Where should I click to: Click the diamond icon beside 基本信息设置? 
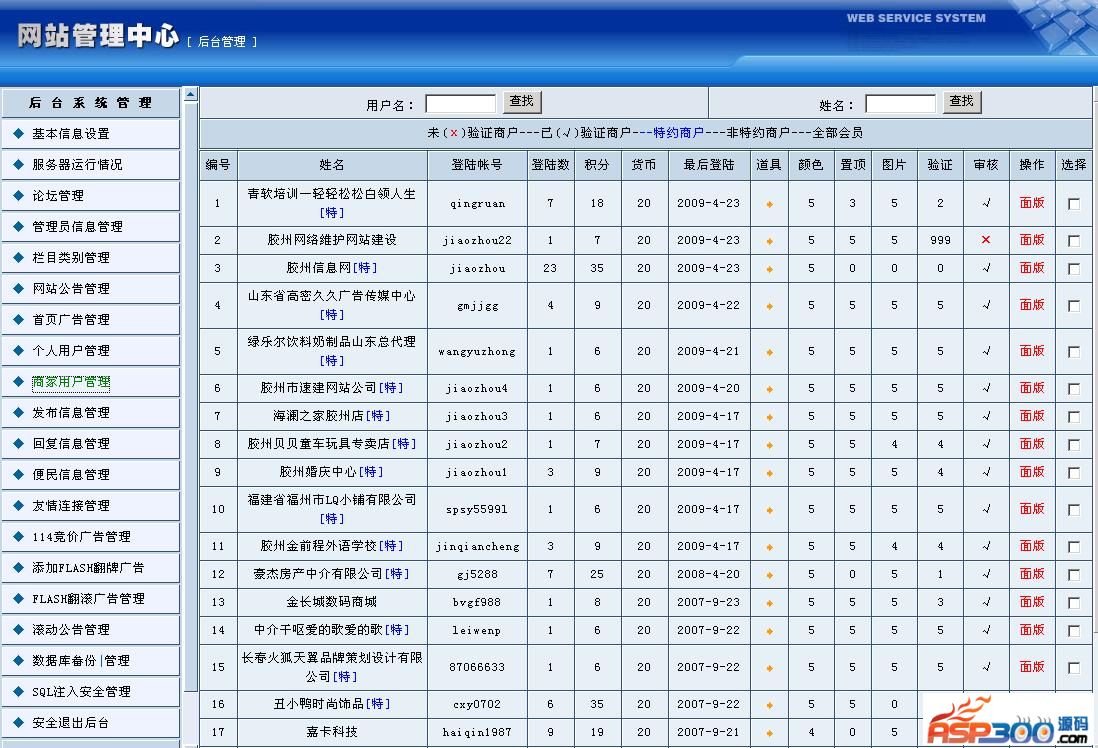pos(18,133)
